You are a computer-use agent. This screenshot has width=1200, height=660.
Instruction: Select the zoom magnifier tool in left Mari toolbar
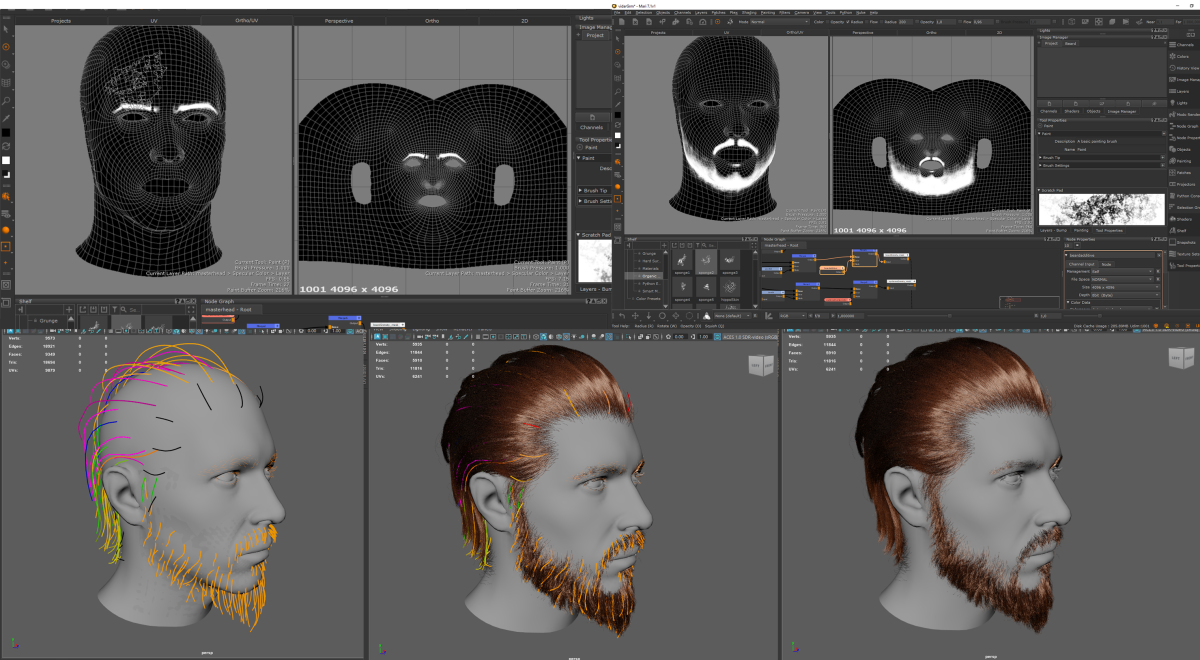click(6, 100)
